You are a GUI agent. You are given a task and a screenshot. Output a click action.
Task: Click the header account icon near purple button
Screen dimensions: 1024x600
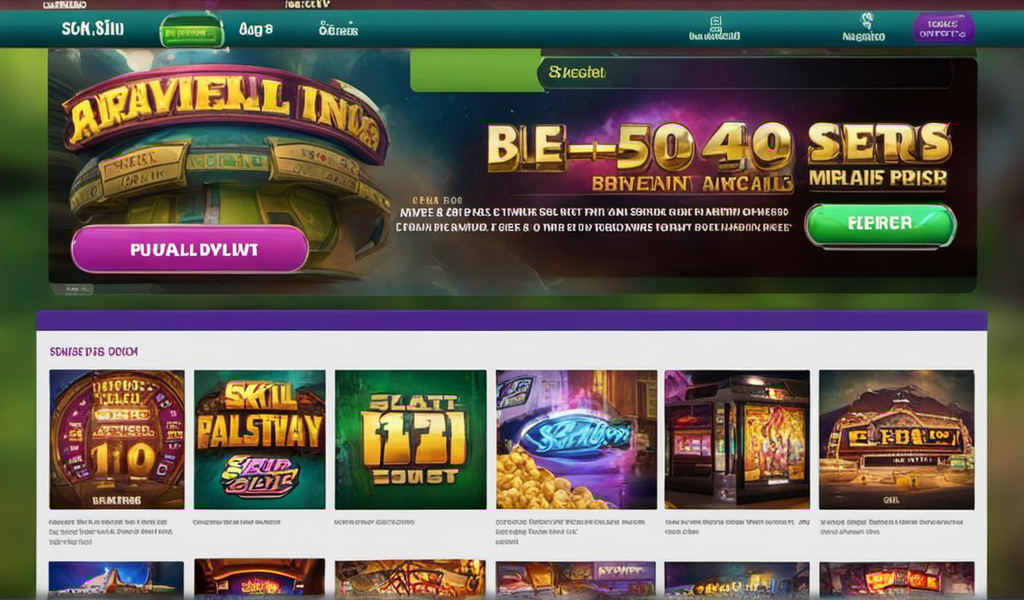863,28
